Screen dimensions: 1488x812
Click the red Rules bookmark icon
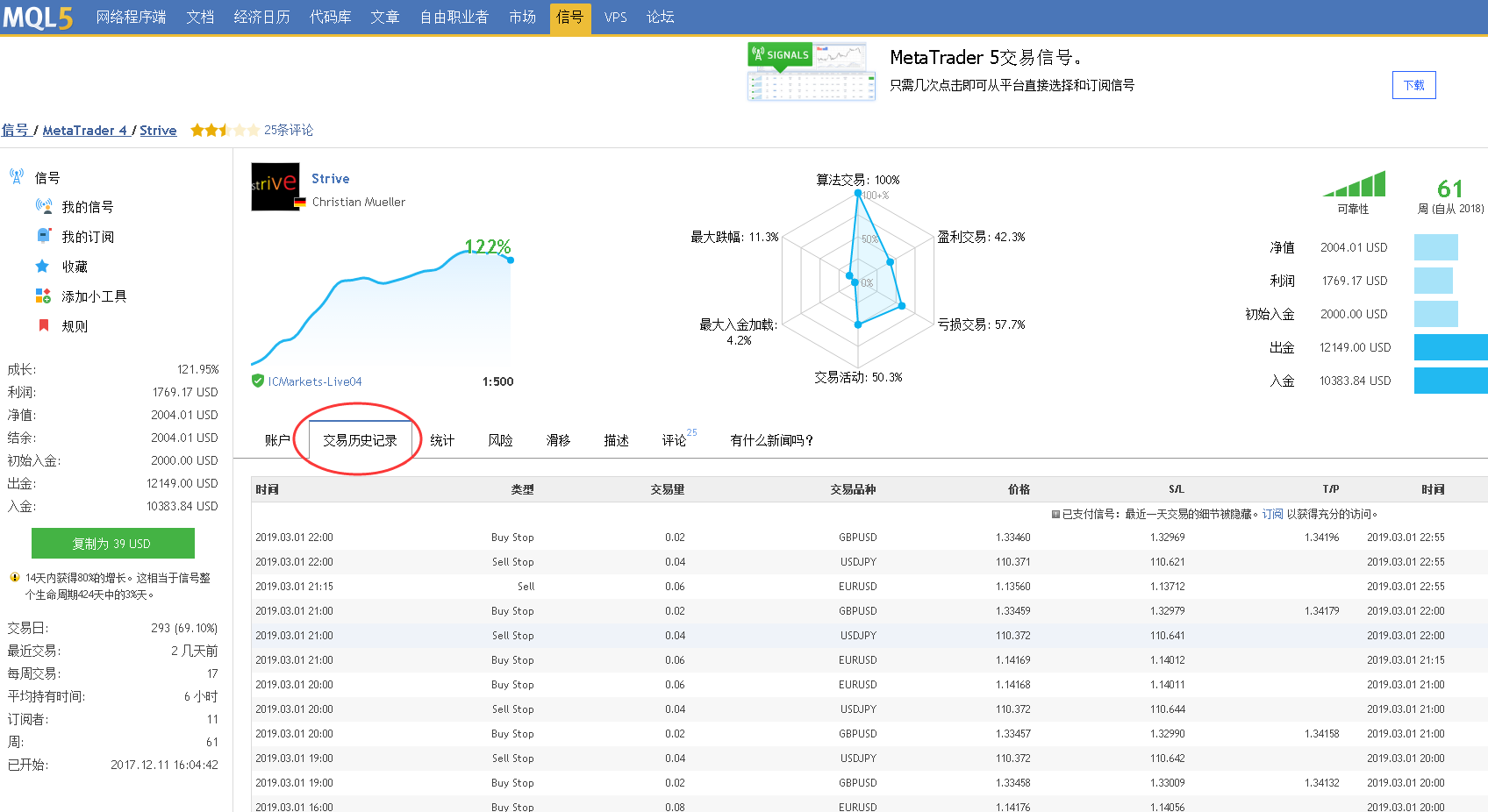click(43, 325)
